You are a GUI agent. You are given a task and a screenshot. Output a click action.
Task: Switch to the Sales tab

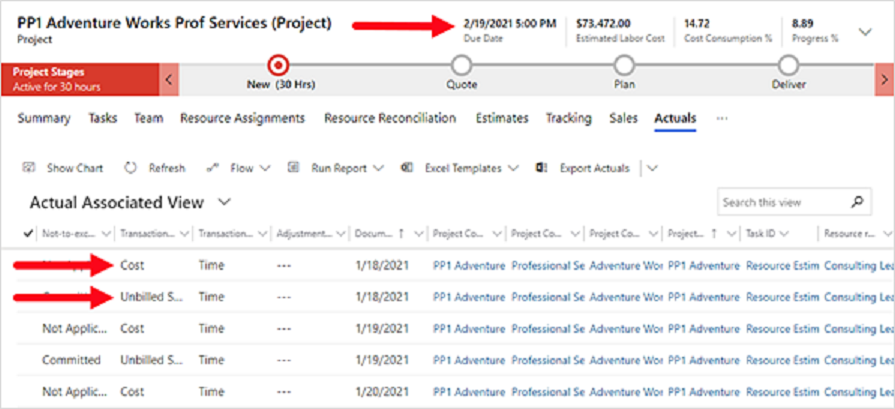pos(623,118)
